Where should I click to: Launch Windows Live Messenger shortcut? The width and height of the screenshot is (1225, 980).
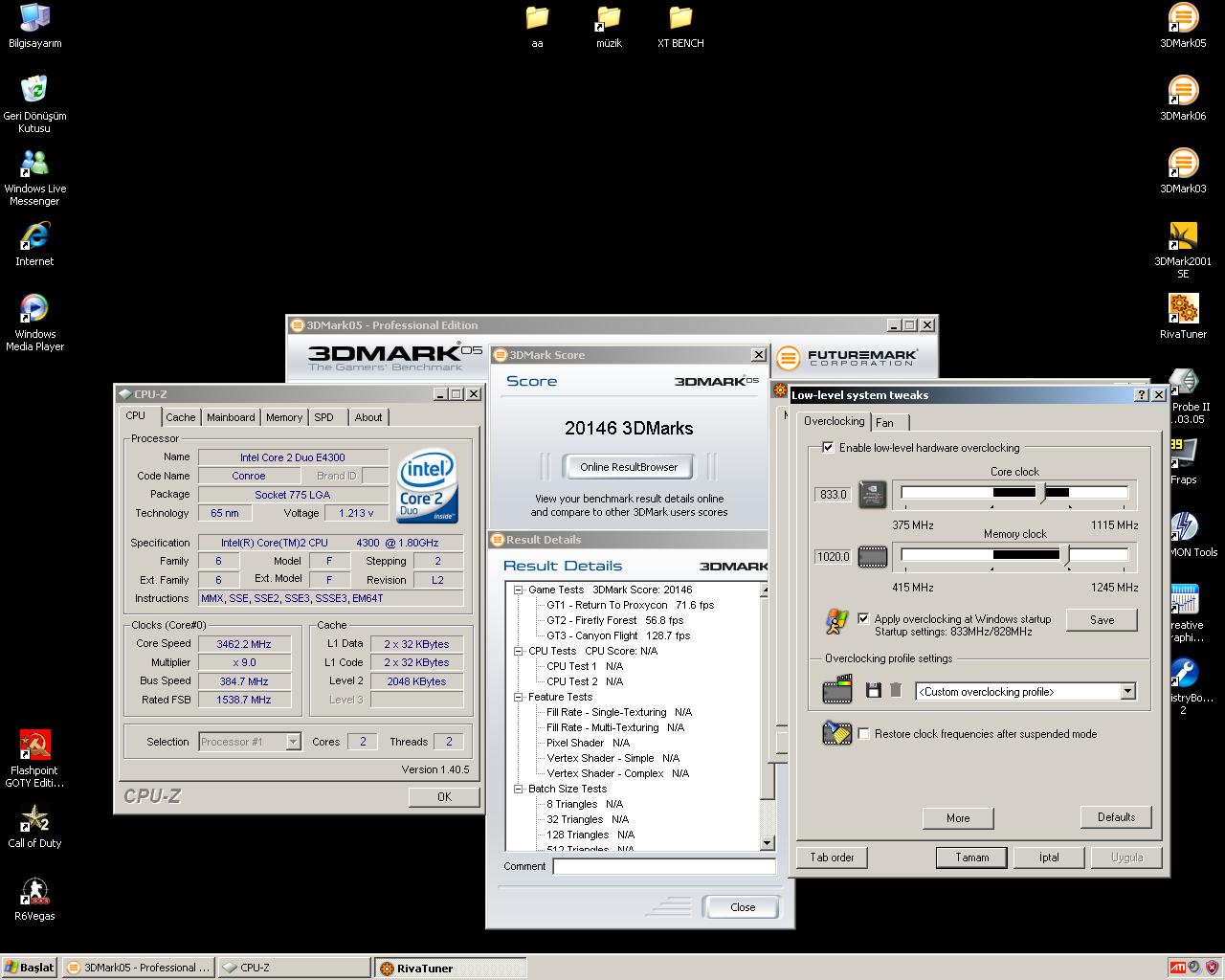[34, 177]
